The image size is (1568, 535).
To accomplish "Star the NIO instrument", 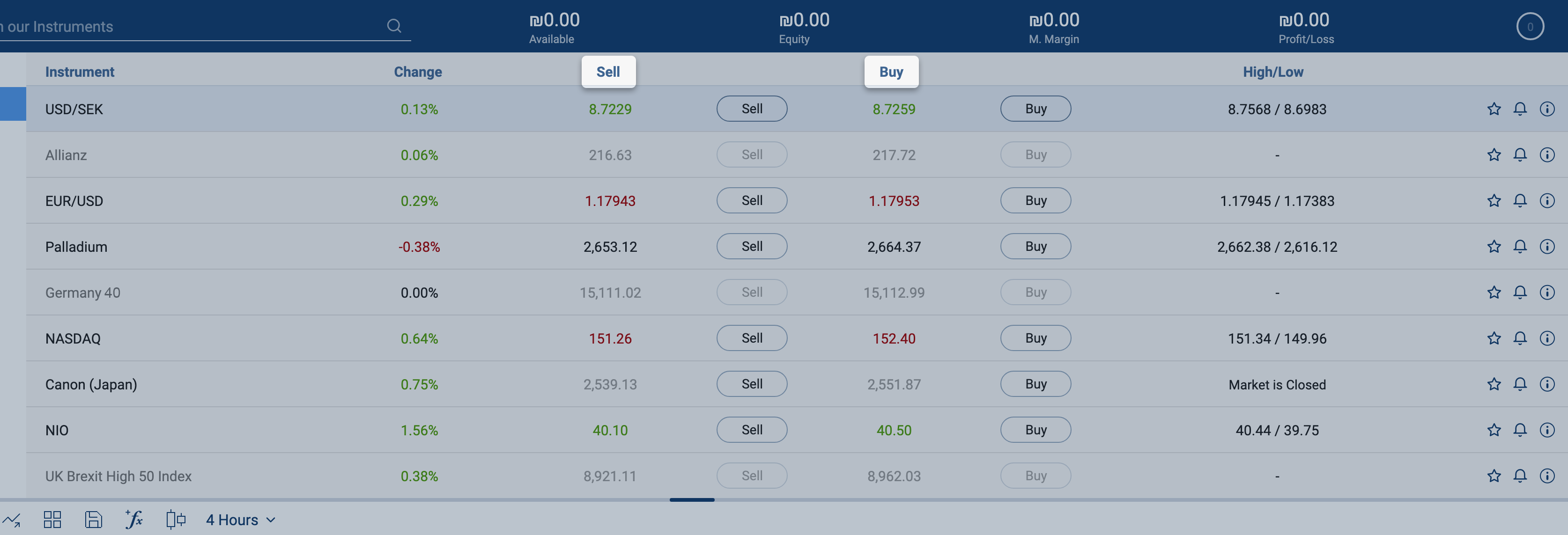I will (1494, 430).
